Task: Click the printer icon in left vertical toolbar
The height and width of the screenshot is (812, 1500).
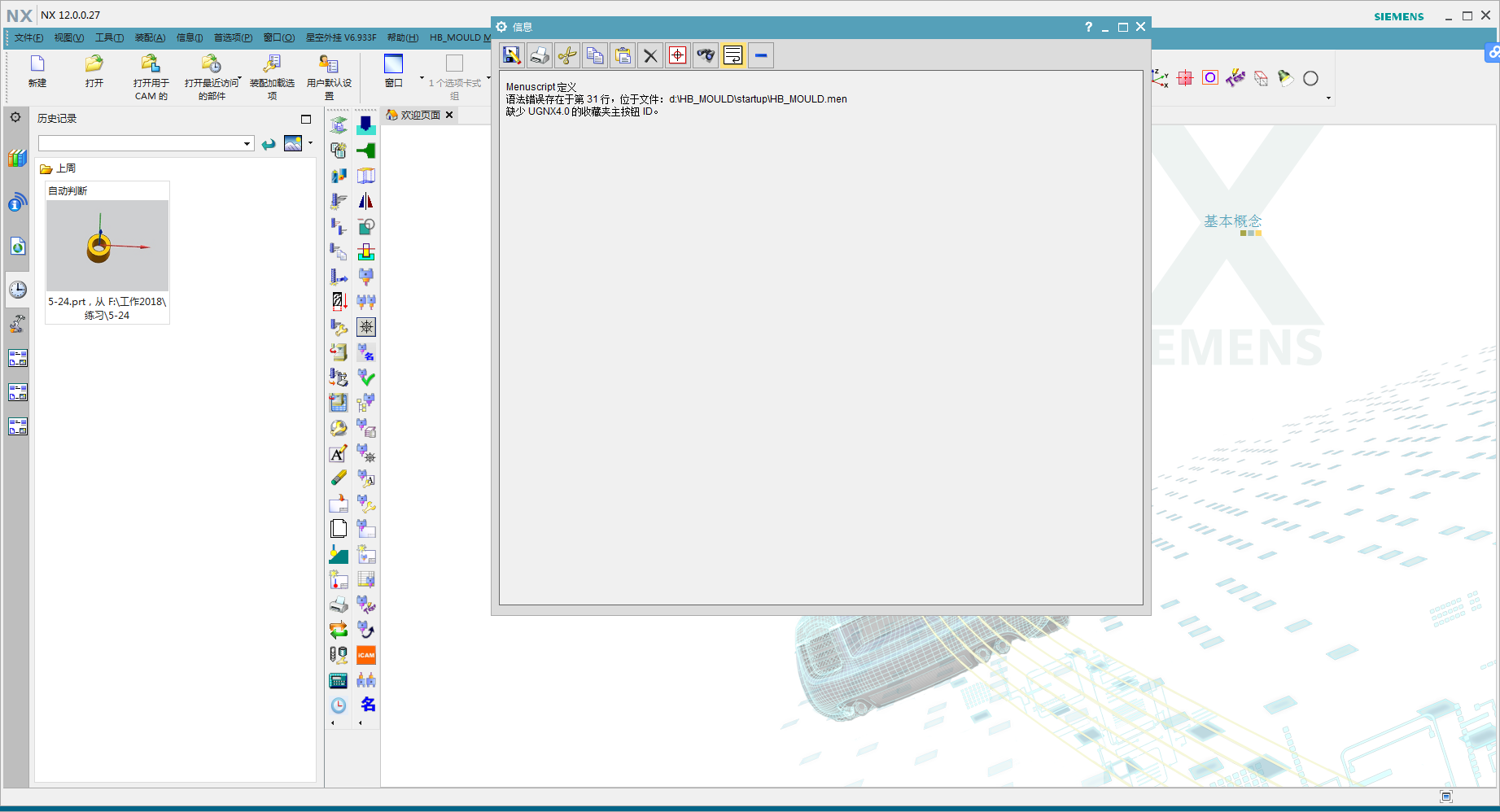Action: [339, 605]
